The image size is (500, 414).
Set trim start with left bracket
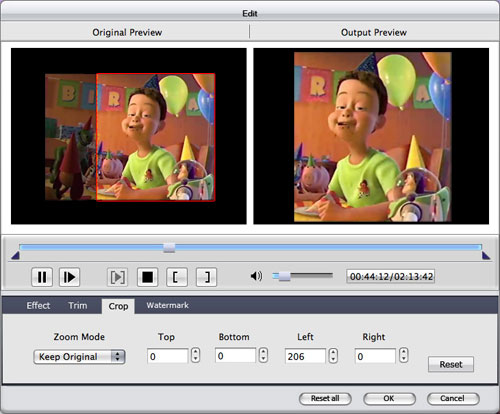[x=177, y=277]
